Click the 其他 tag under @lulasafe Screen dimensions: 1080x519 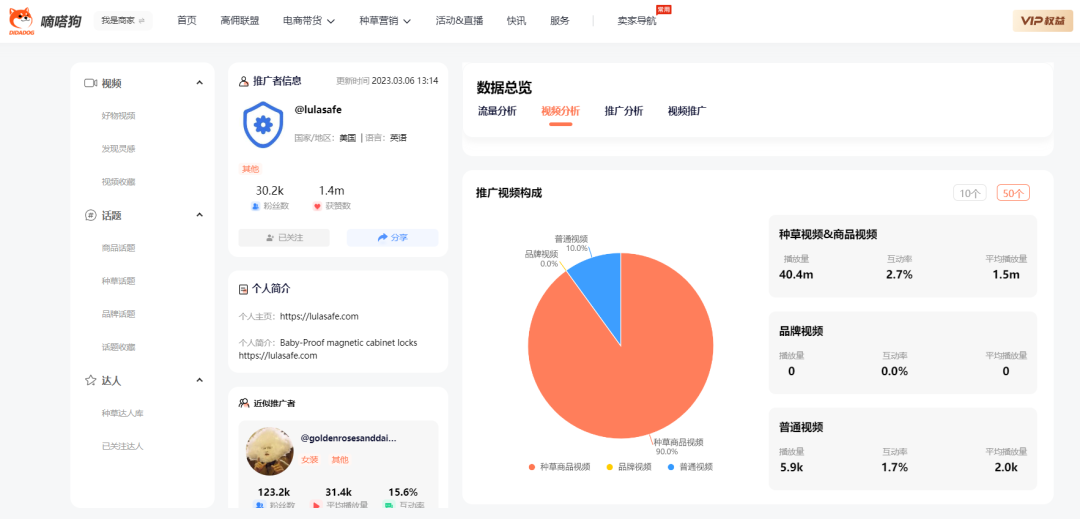click(x=249, y=169)
